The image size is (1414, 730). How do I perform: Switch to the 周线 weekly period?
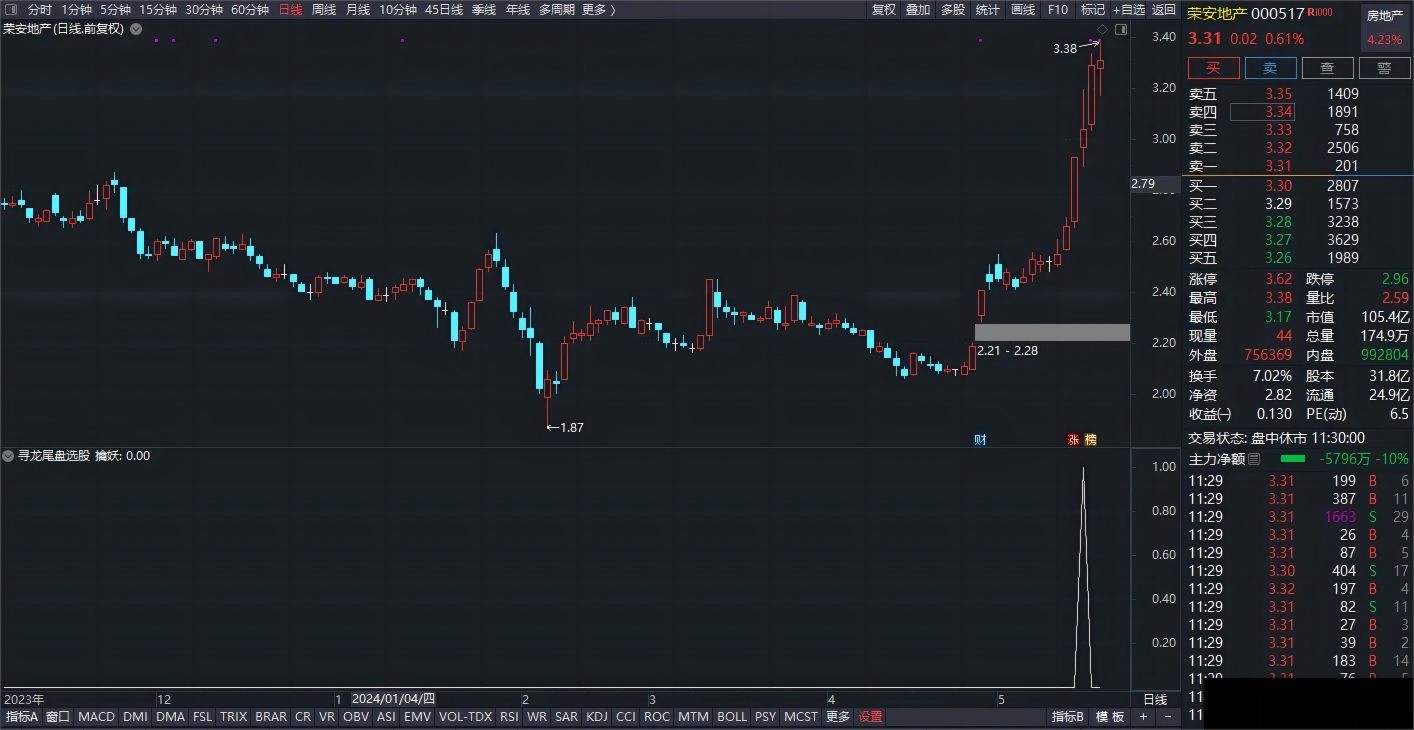click(324, 9)
